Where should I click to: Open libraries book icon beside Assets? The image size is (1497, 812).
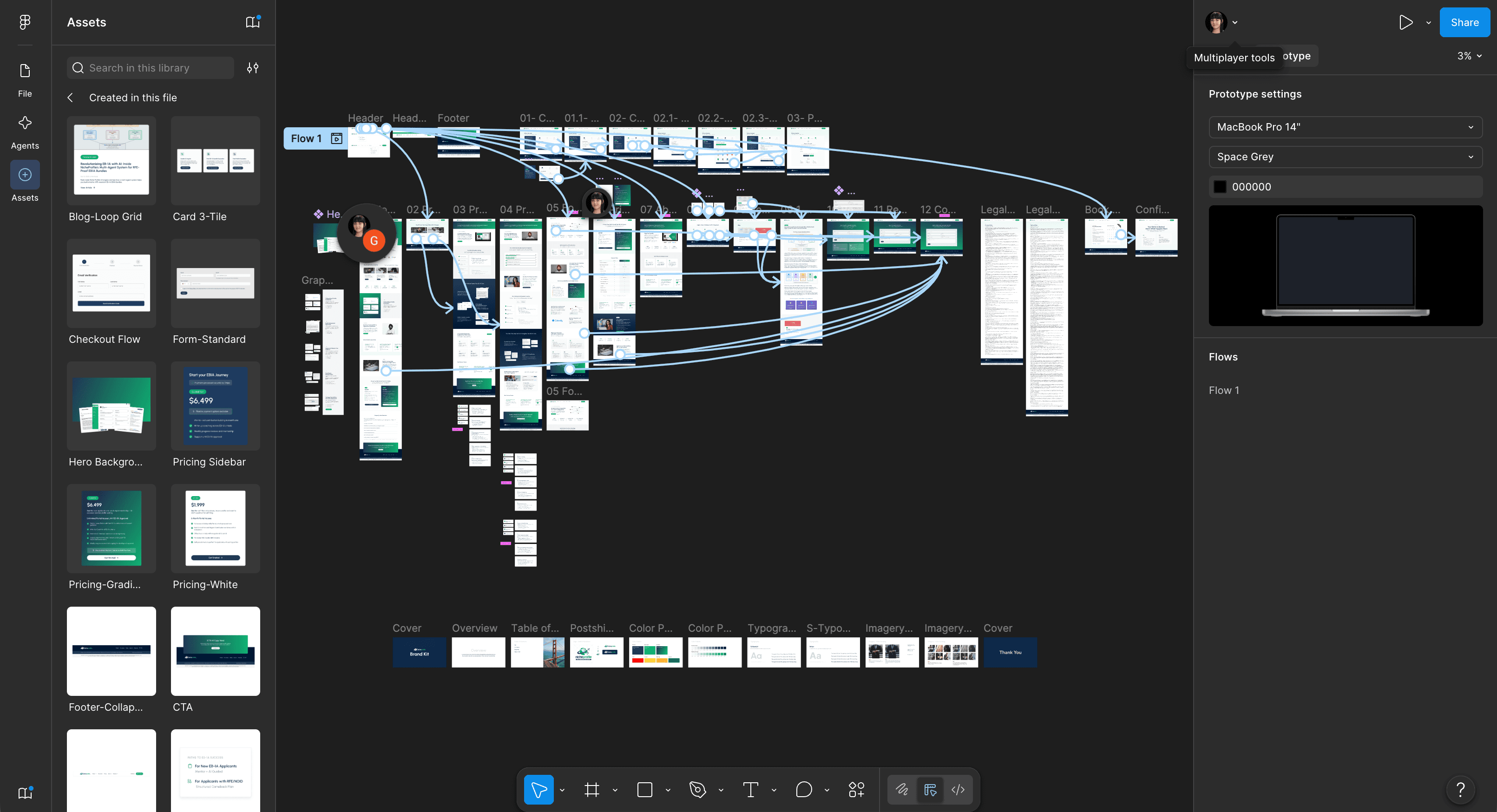pyautogui.click(x=252, y=22)
